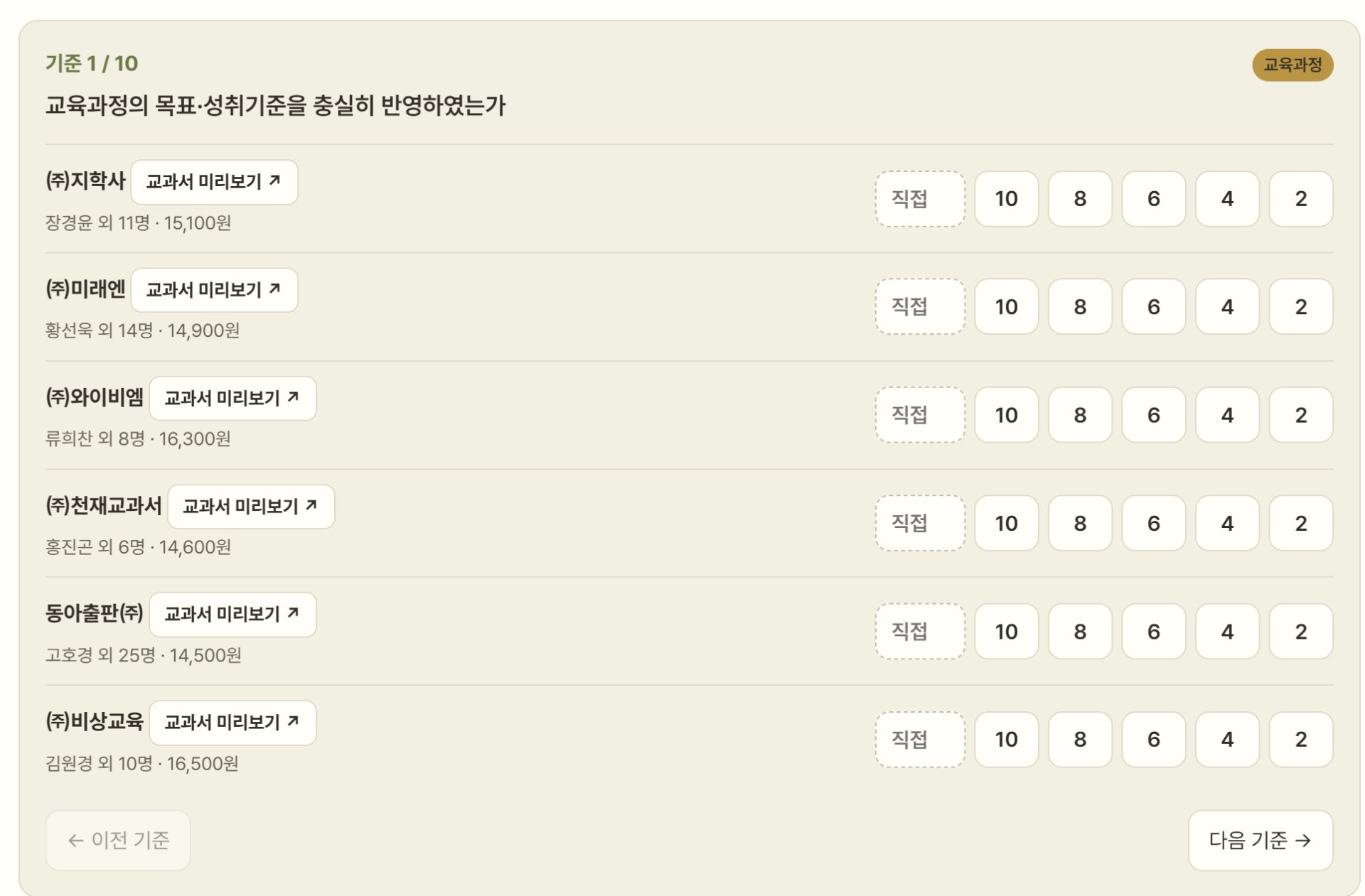Viewport: 1365px width, 896px height.
Task: Click the 교육과정 category badge
Action: coord(1292,65)
